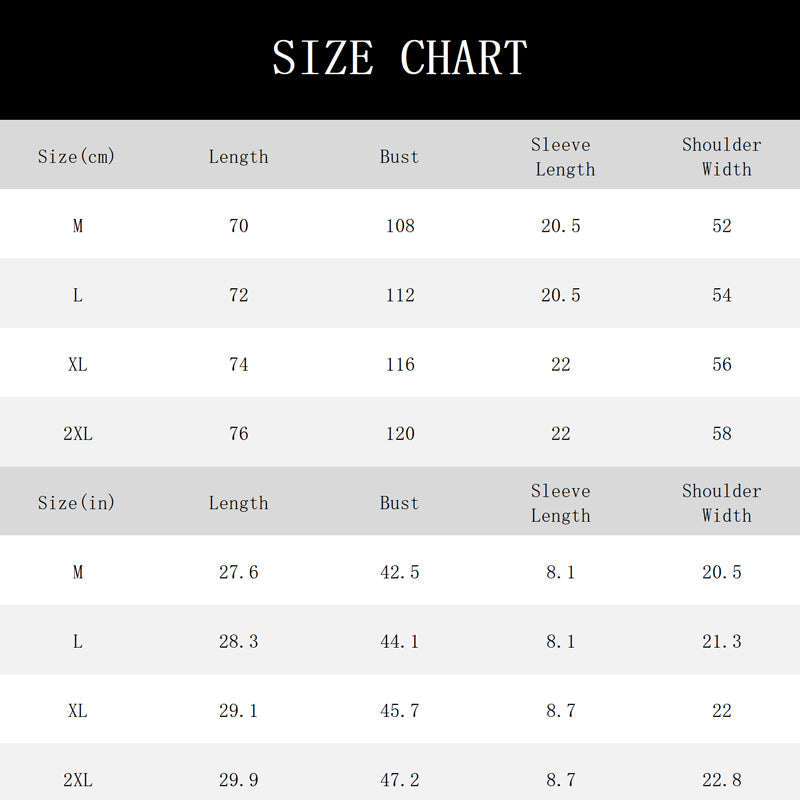Click the shoulder width value 58
Image resolution: width=800 pixels, height=800 pixels.
[x=722, y=434]
